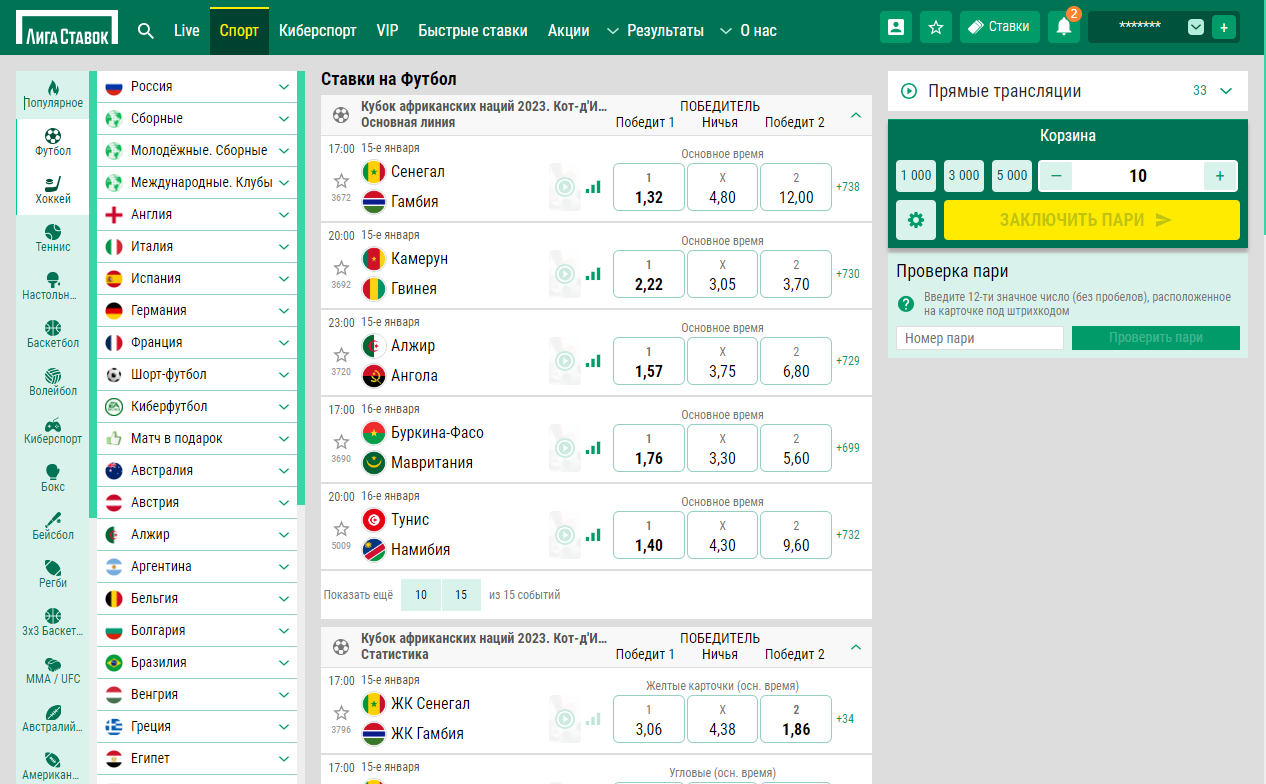The width and height of the screenshot is (1266, 784).
Task: Select Бокс in the sports sidebar
Action: pyautogui.click(x=53, y=479)
